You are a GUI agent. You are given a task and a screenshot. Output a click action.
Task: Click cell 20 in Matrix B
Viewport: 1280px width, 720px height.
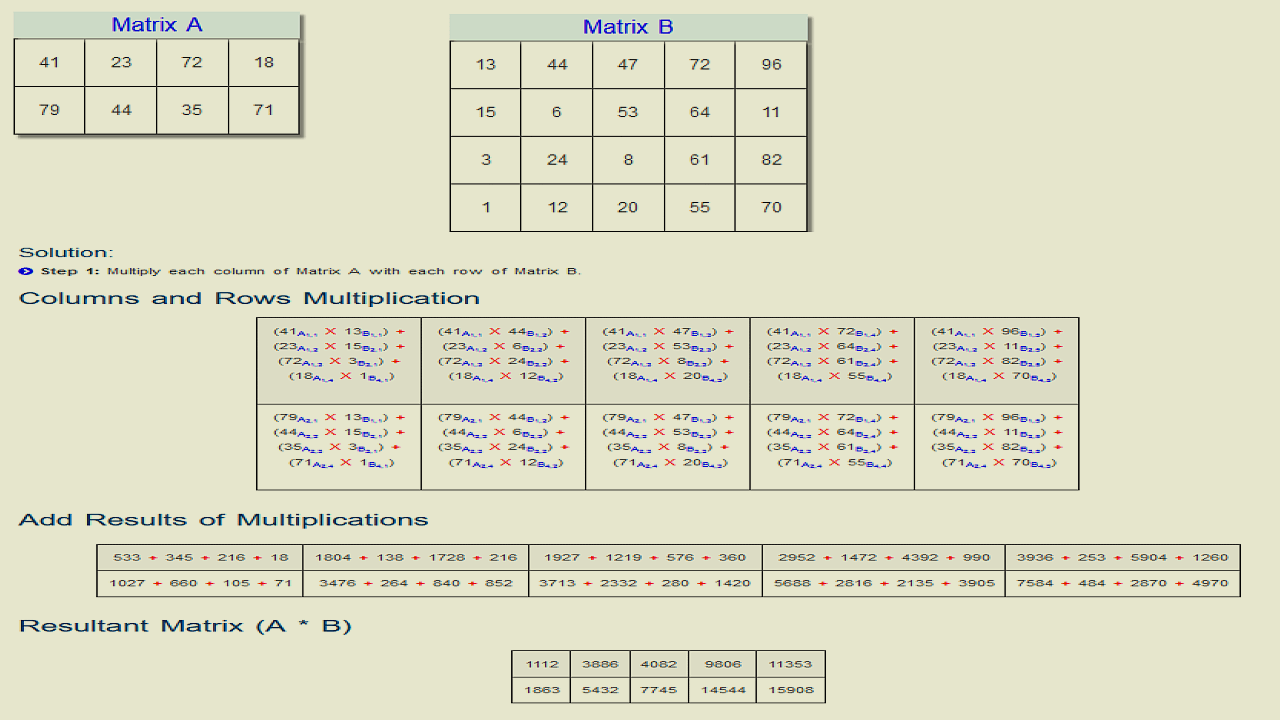click(628, 207)
